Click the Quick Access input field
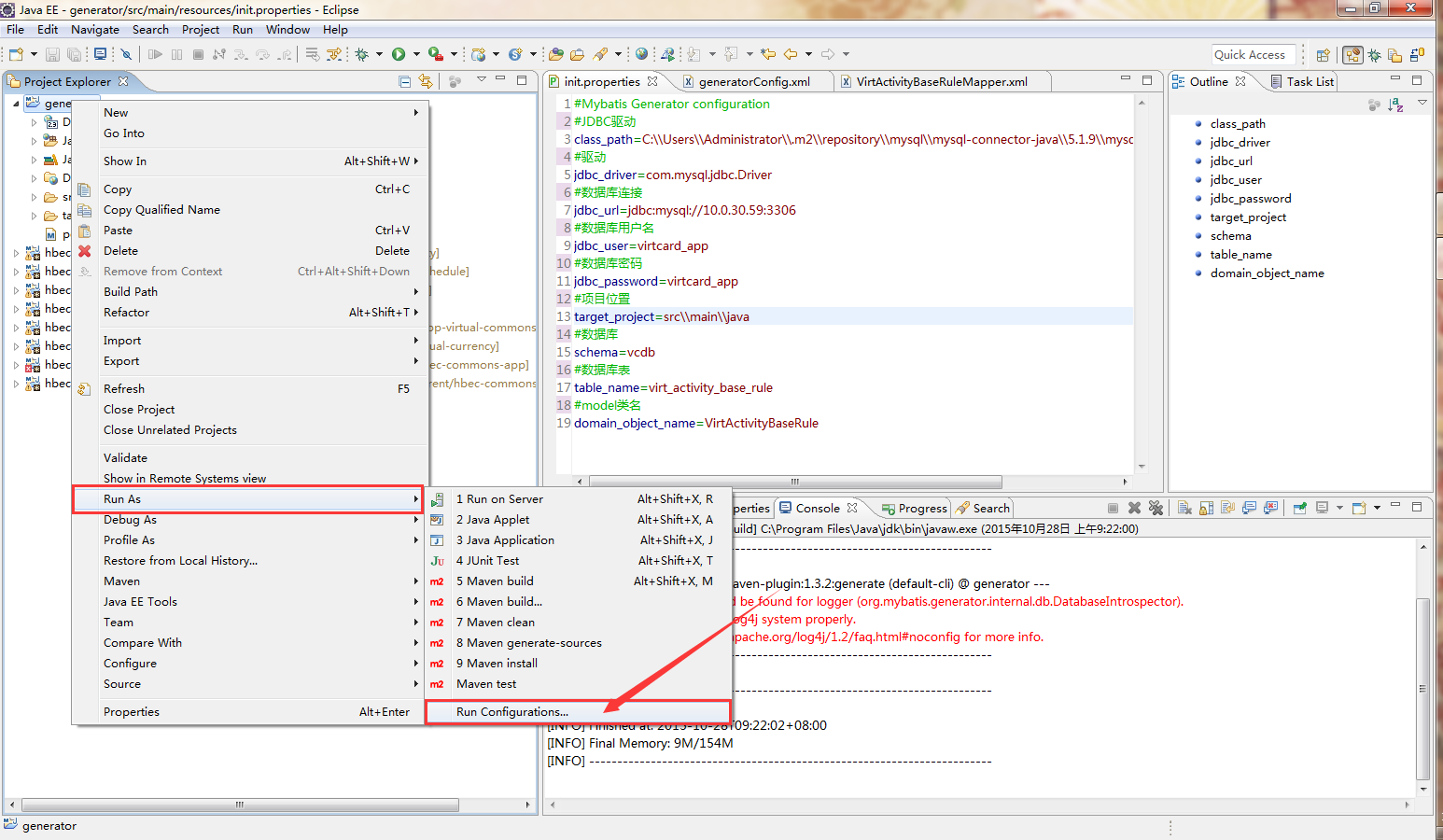The height and width of the screenshot is (840, 1443). pyautogui.click(x=1254, y=55)
